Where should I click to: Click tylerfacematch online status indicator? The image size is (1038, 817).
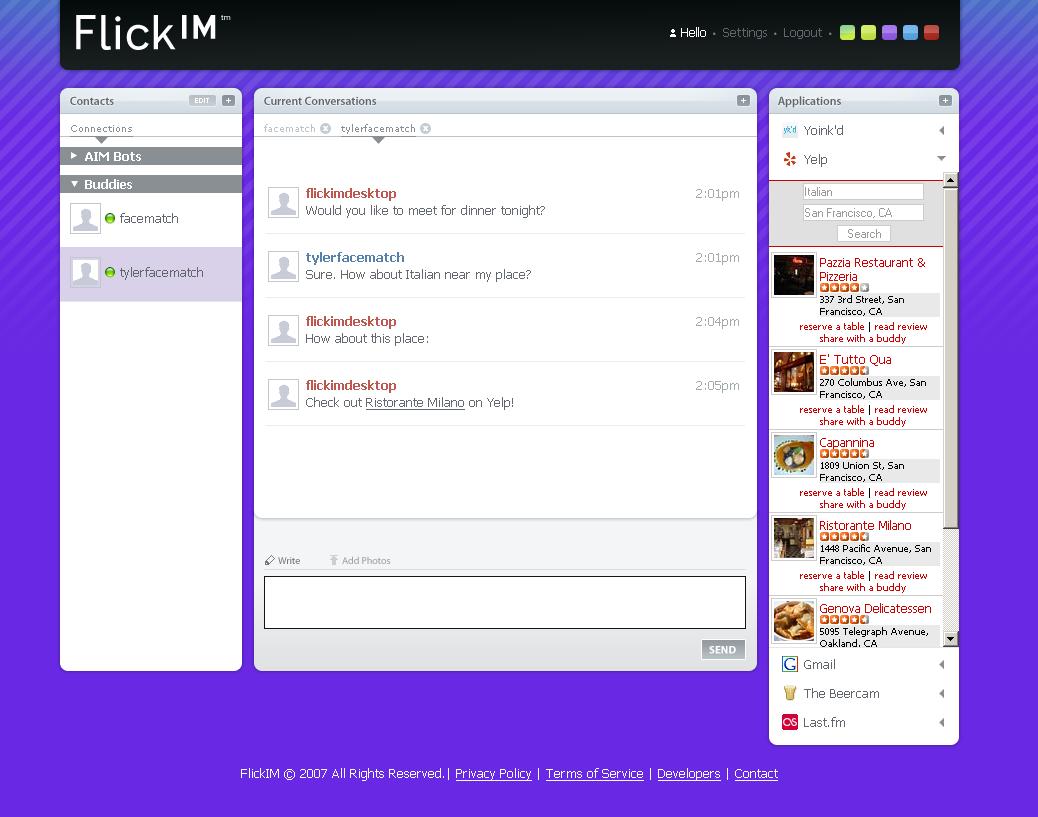110,273
